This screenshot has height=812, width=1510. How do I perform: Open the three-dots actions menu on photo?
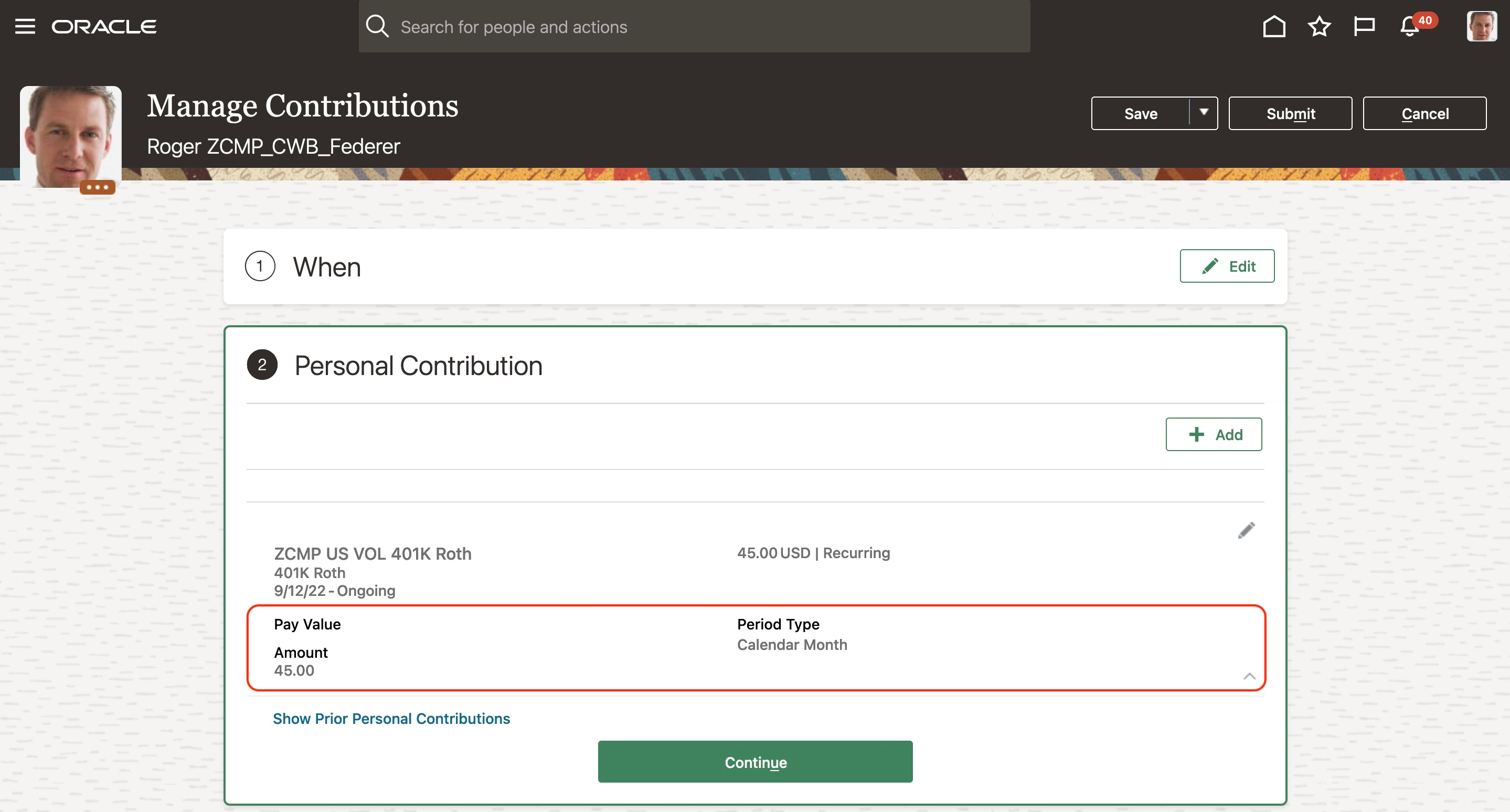click(x=97, y=187)
